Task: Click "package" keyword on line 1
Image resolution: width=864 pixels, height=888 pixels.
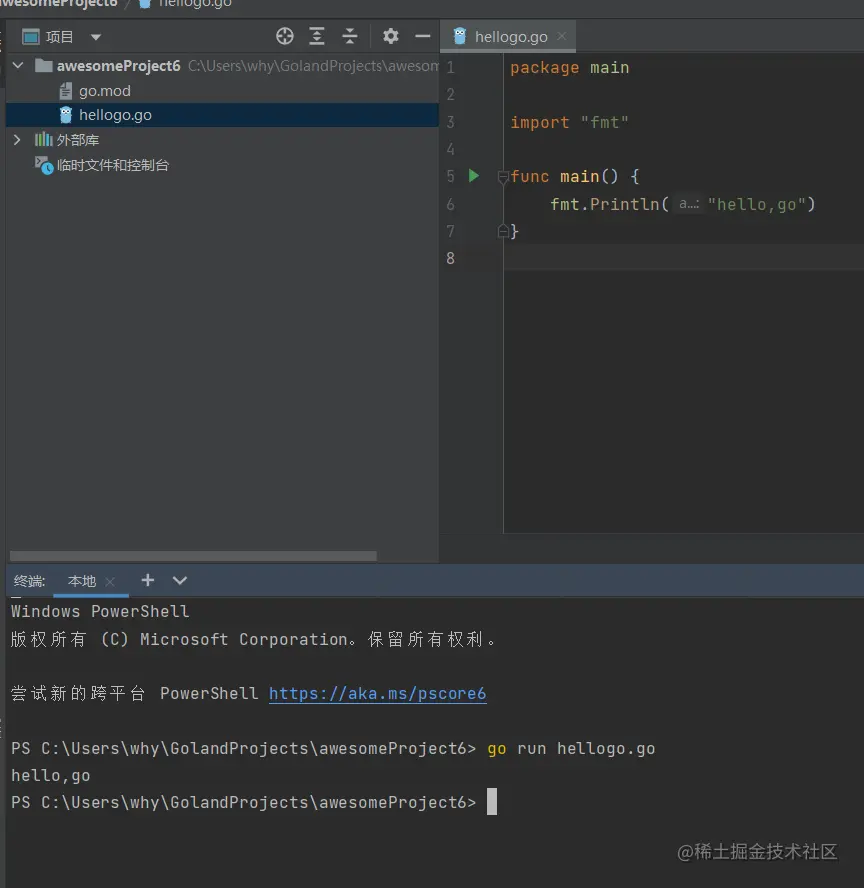Action: pyautogui.click(x=544, y=67)
